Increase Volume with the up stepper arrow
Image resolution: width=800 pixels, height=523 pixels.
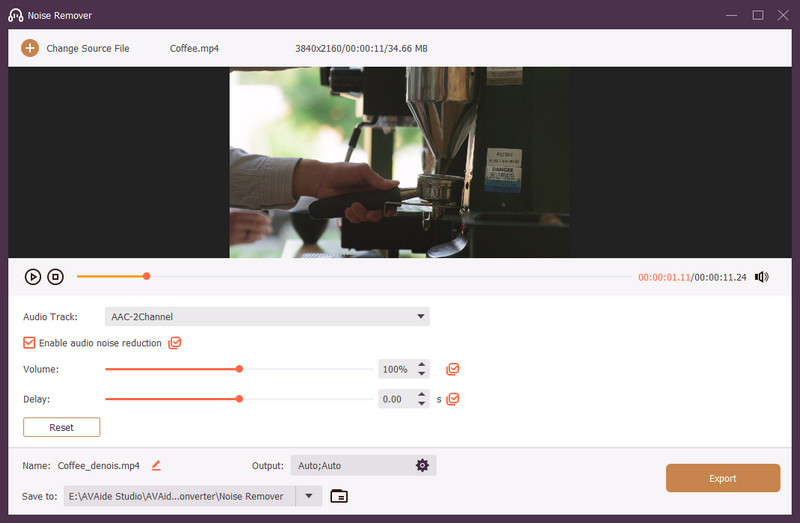point(421,364)
